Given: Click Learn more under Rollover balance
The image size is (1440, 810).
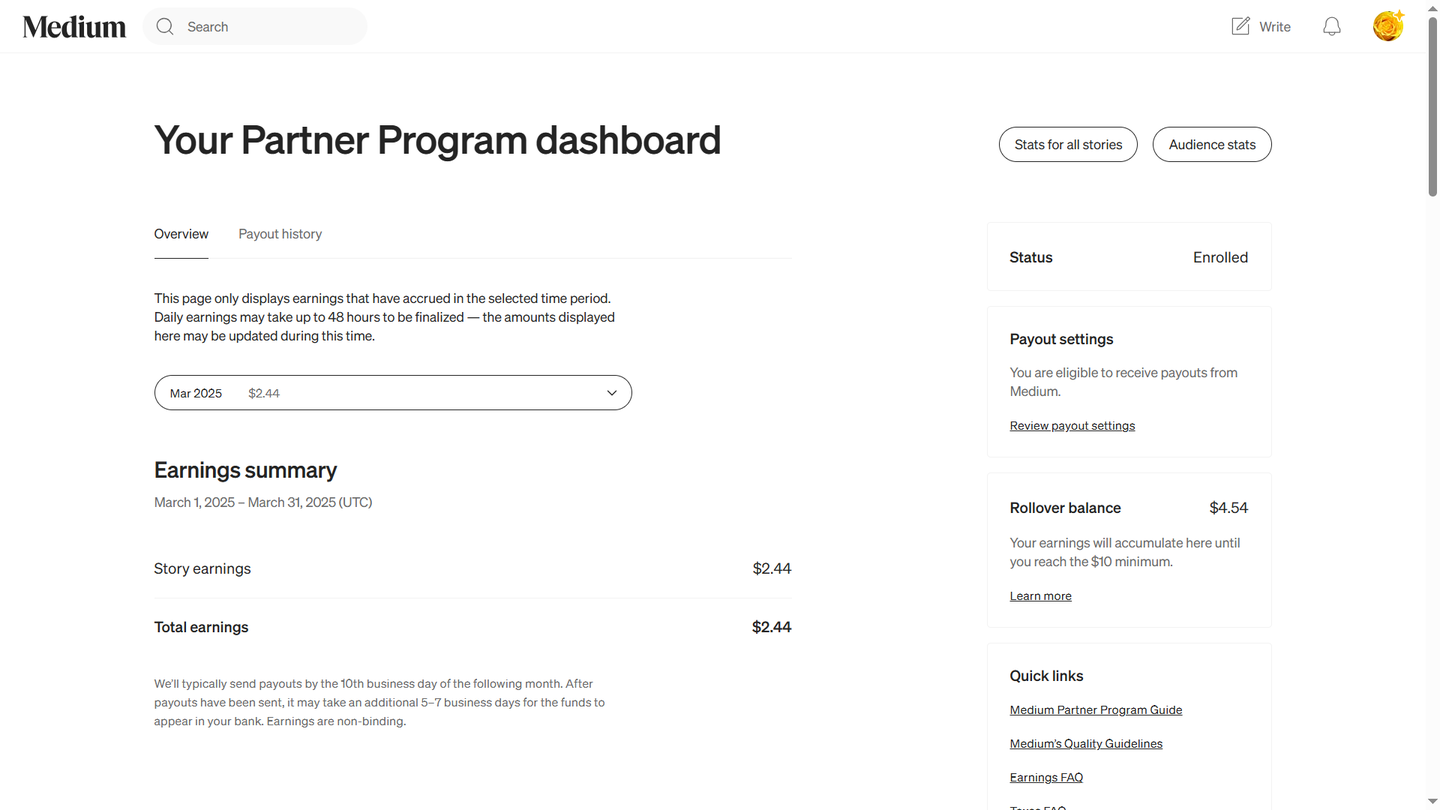Looking at the screenshot, I should [x=1040, y=596].
